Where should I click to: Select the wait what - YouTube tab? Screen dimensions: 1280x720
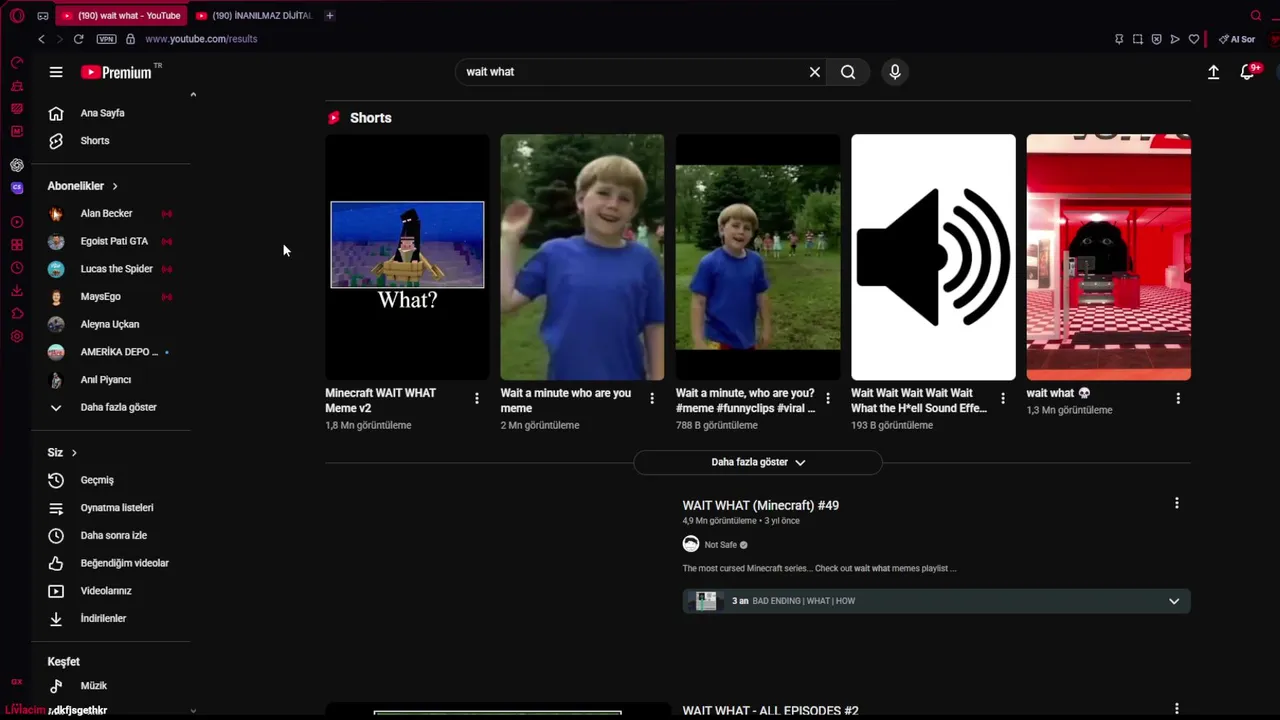coord(121,15)
